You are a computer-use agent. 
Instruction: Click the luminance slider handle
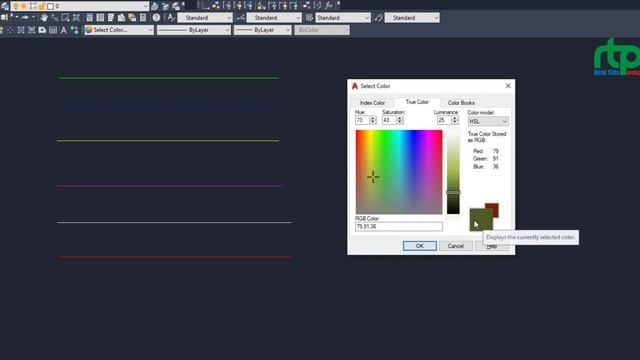(x=453, y=192)
